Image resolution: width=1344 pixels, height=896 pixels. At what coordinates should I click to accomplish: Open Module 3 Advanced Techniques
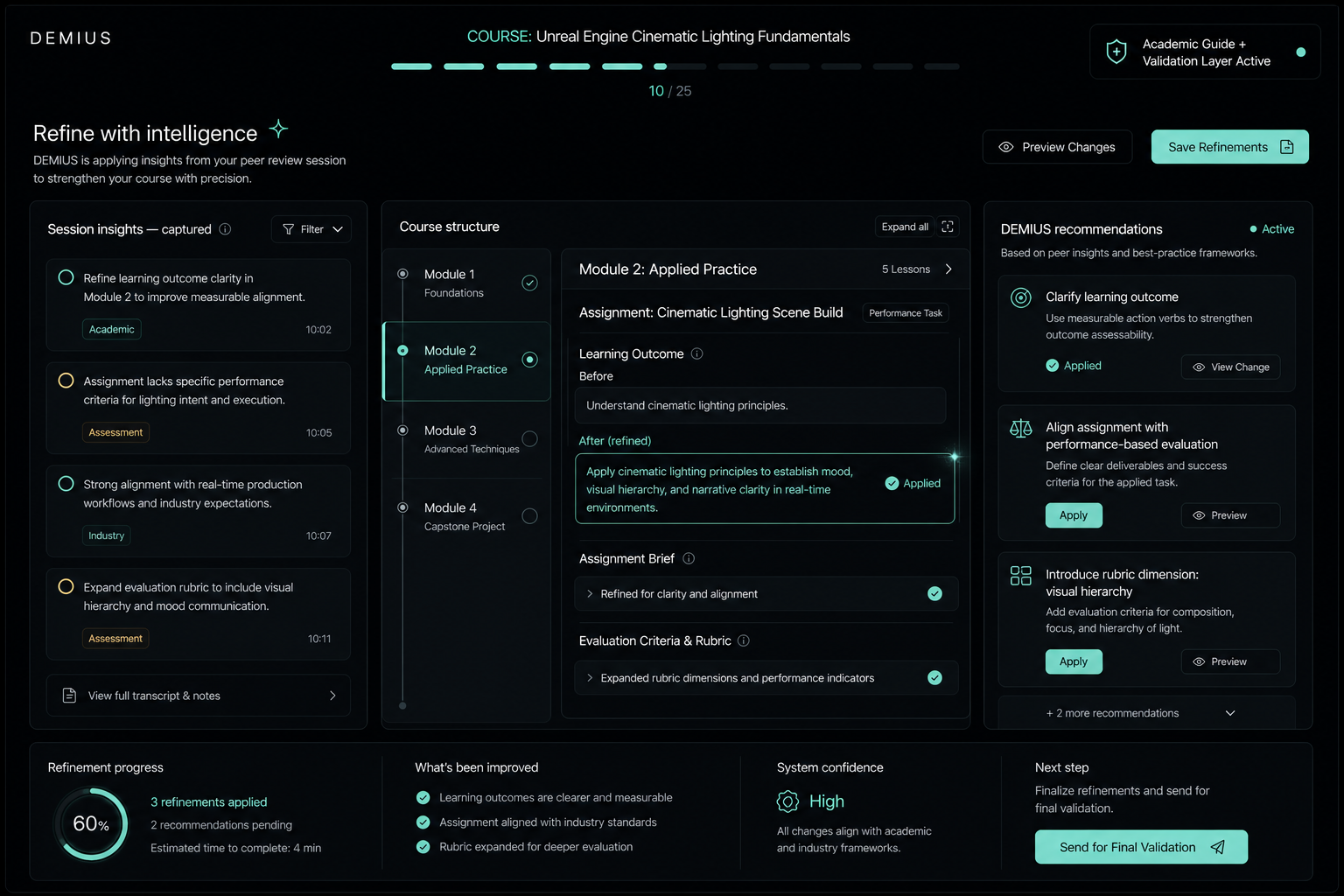pyautogui.click(x=467, y=439)
